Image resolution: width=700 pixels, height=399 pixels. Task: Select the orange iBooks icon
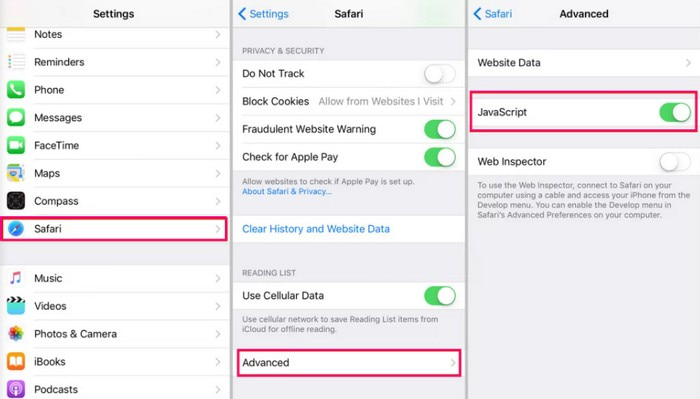tap(16, 362)
